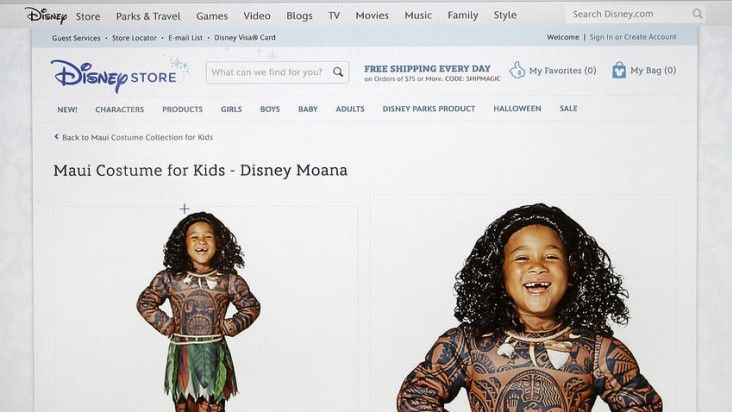Click the Disney logo in top bar

(46, 15)
